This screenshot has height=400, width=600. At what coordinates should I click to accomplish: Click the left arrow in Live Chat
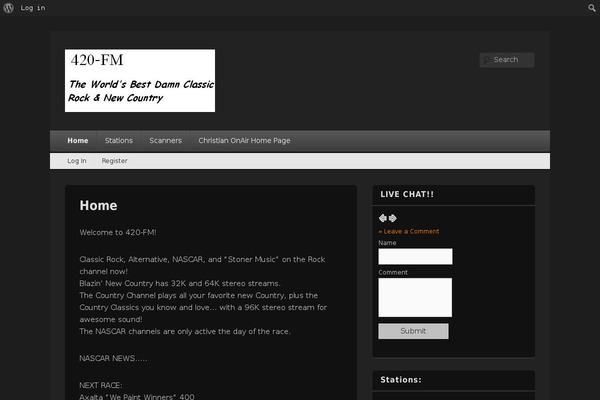tap(383, 218)
